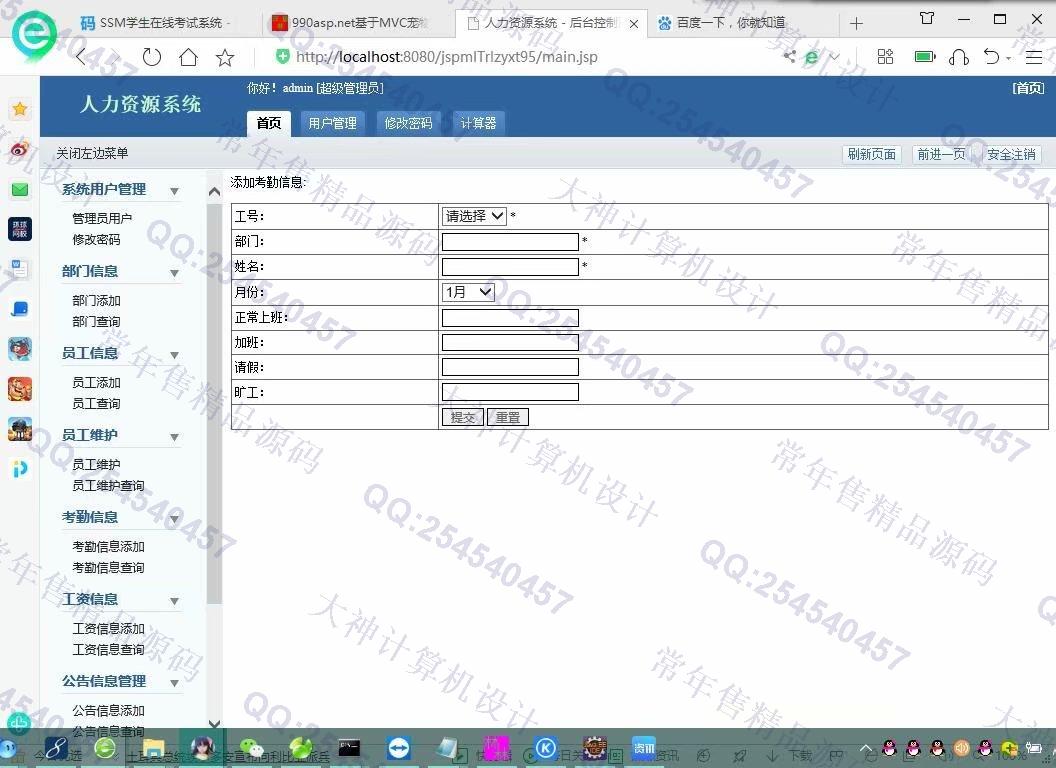Open headphones icon in browser toolbar

coord(958,57)
